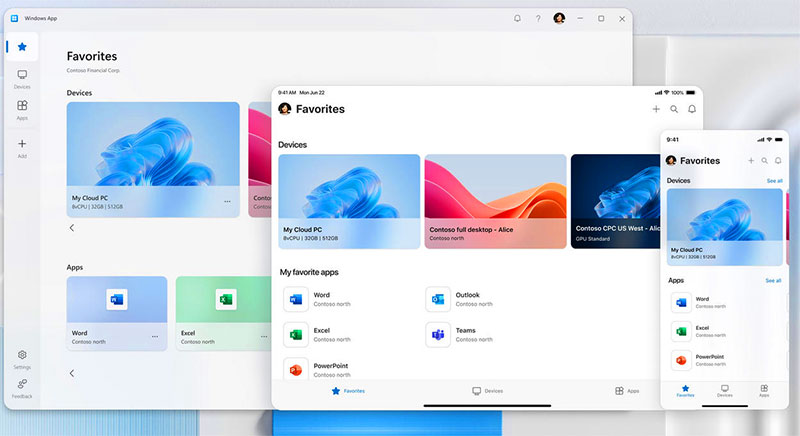The width and height of the screenshot is (800, 436).
Task: Open Feedback in desktop sidebar
Action: (22, 389)
